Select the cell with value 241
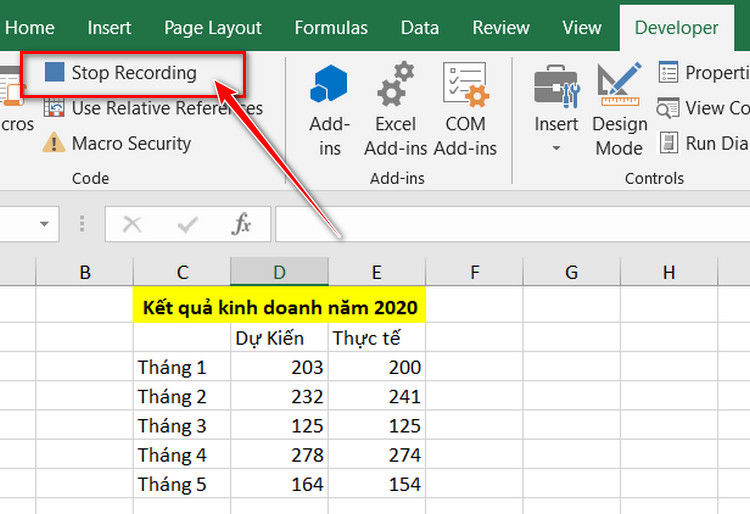 tap(377, 396)
